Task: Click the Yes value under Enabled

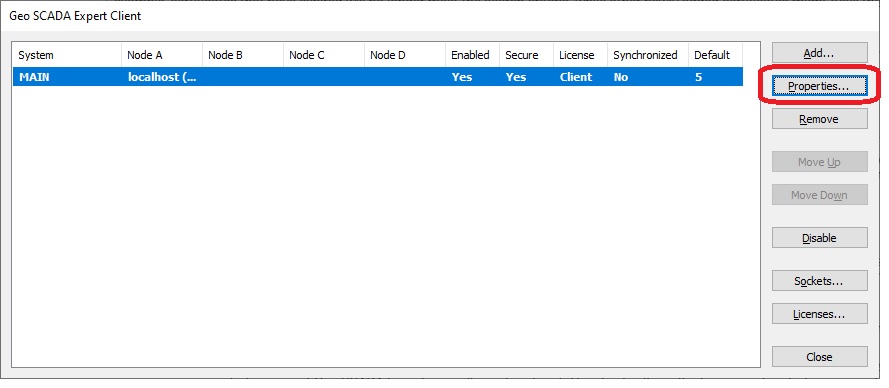Action: click(462, 77)
